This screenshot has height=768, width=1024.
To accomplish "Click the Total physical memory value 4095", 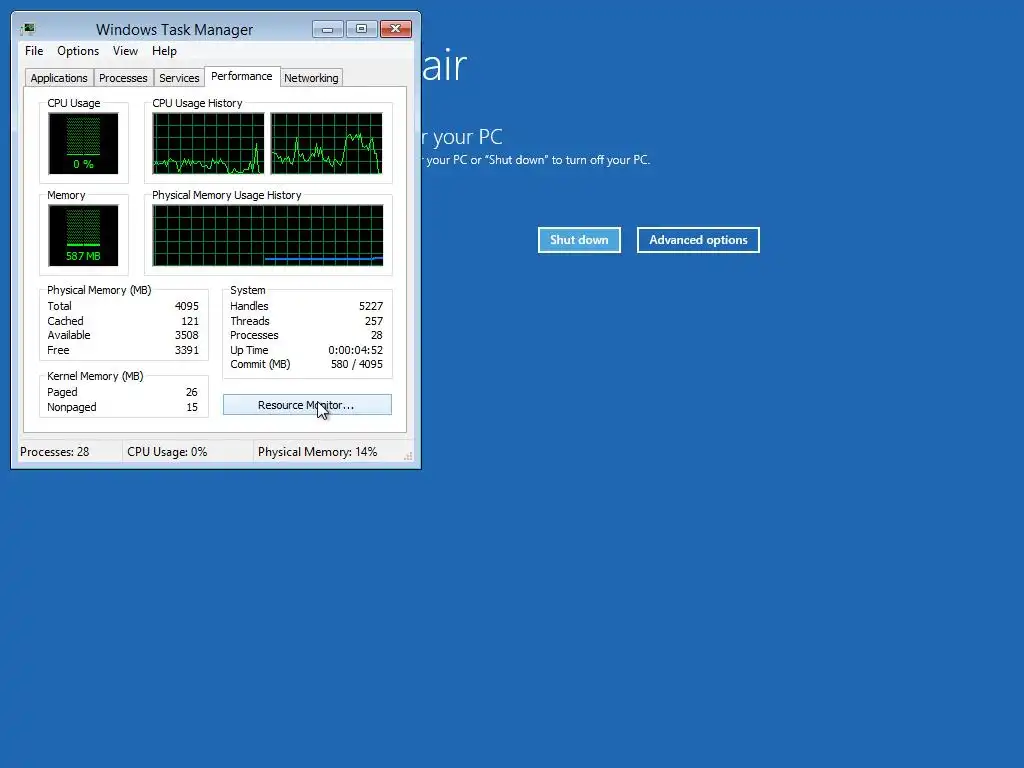I will pos(186,306).
